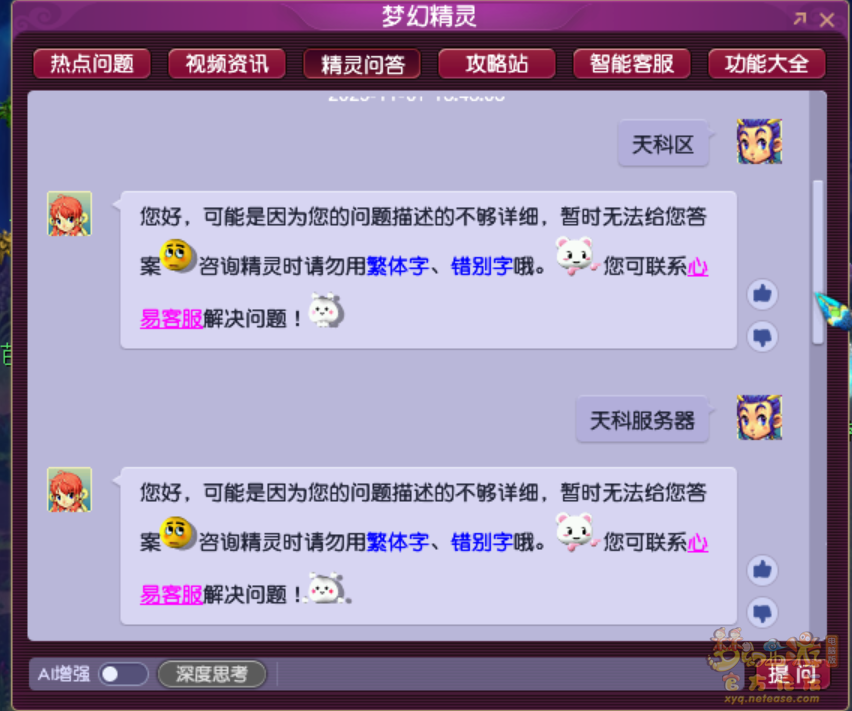Like the second sprite reply with thumbs-up

coord(762,570)
